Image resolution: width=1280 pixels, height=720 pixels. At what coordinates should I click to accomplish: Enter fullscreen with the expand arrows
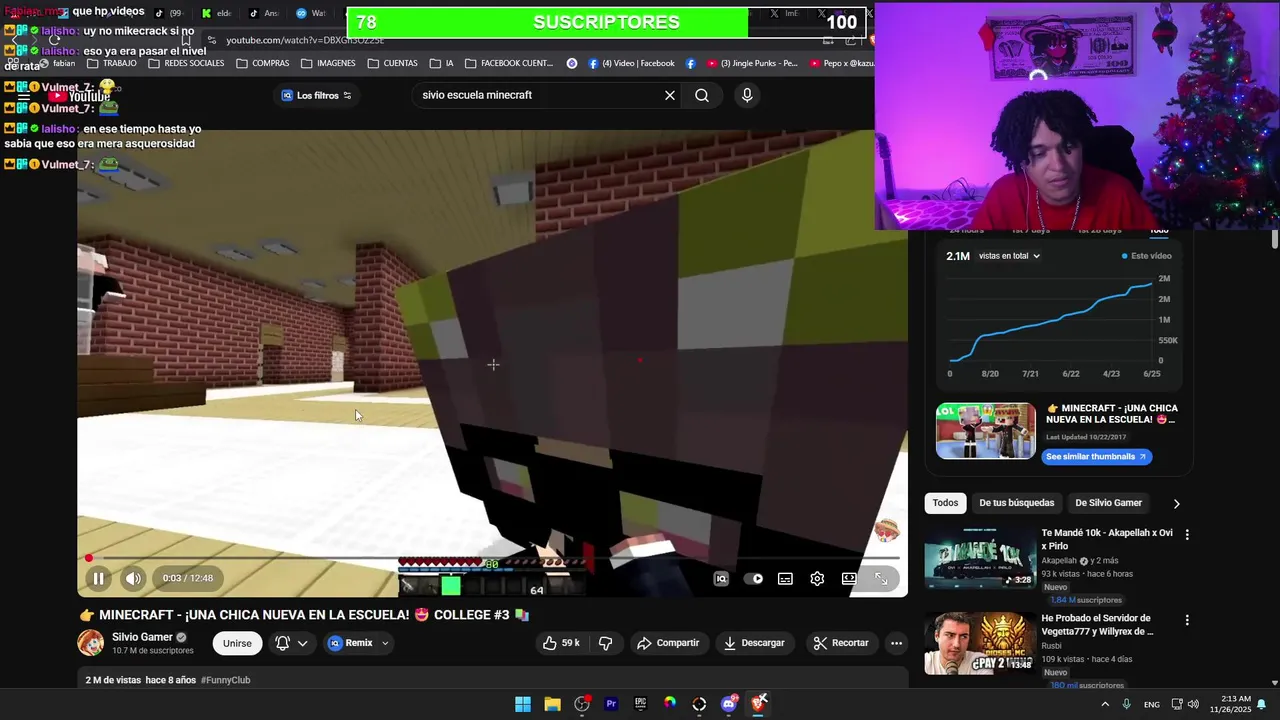[881, 579]
